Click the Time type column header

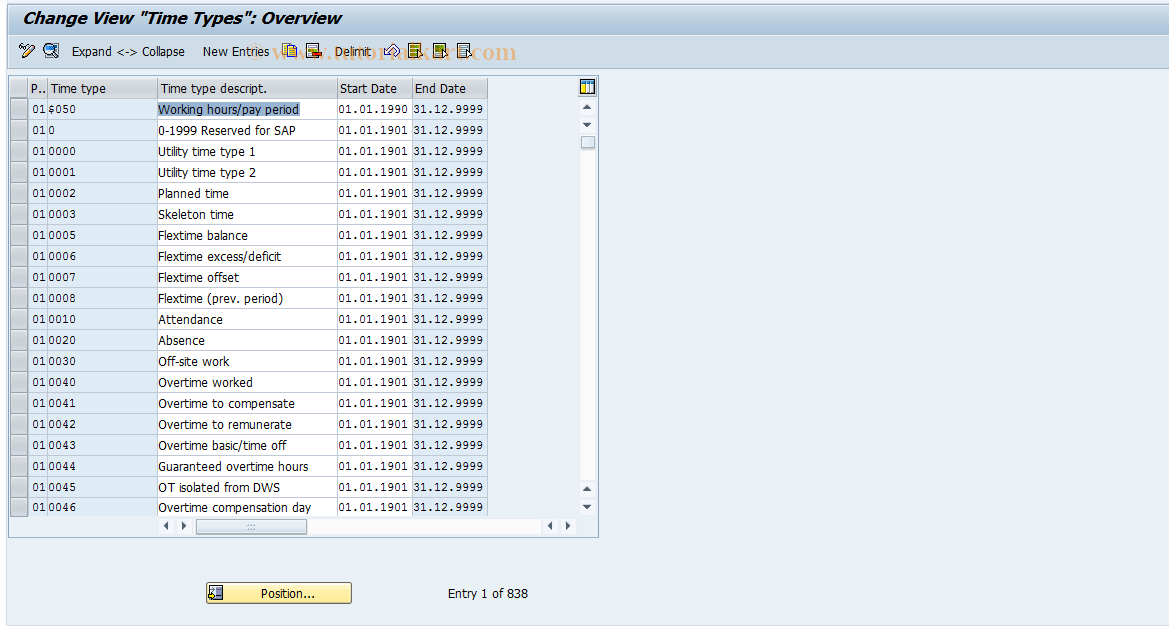(102, 88)
